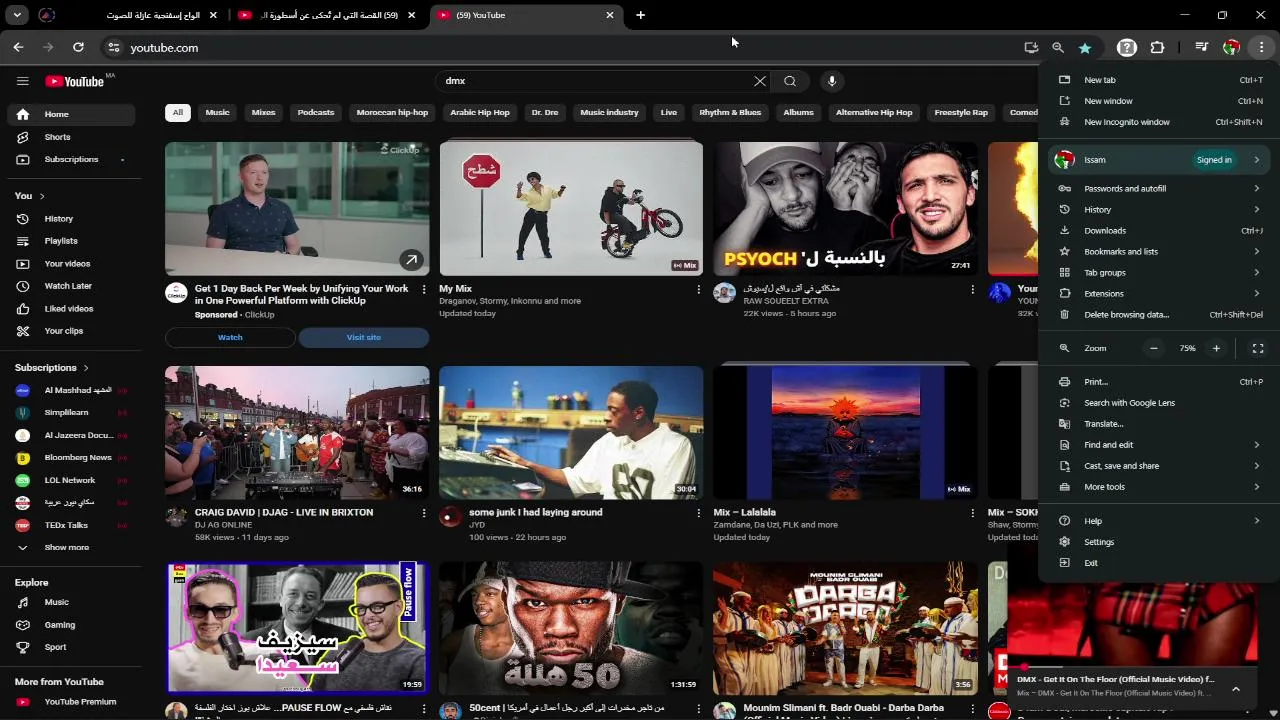Open 50 Cent video thumbnail

click(571, 628)
